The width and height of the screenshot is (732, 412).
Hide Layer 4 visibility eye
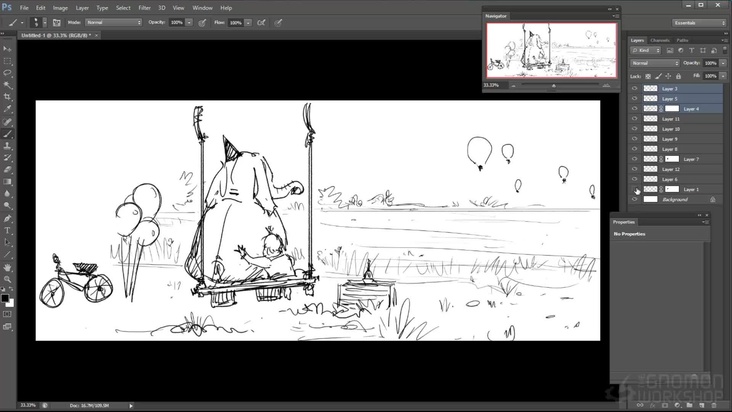tap(634, 109)
